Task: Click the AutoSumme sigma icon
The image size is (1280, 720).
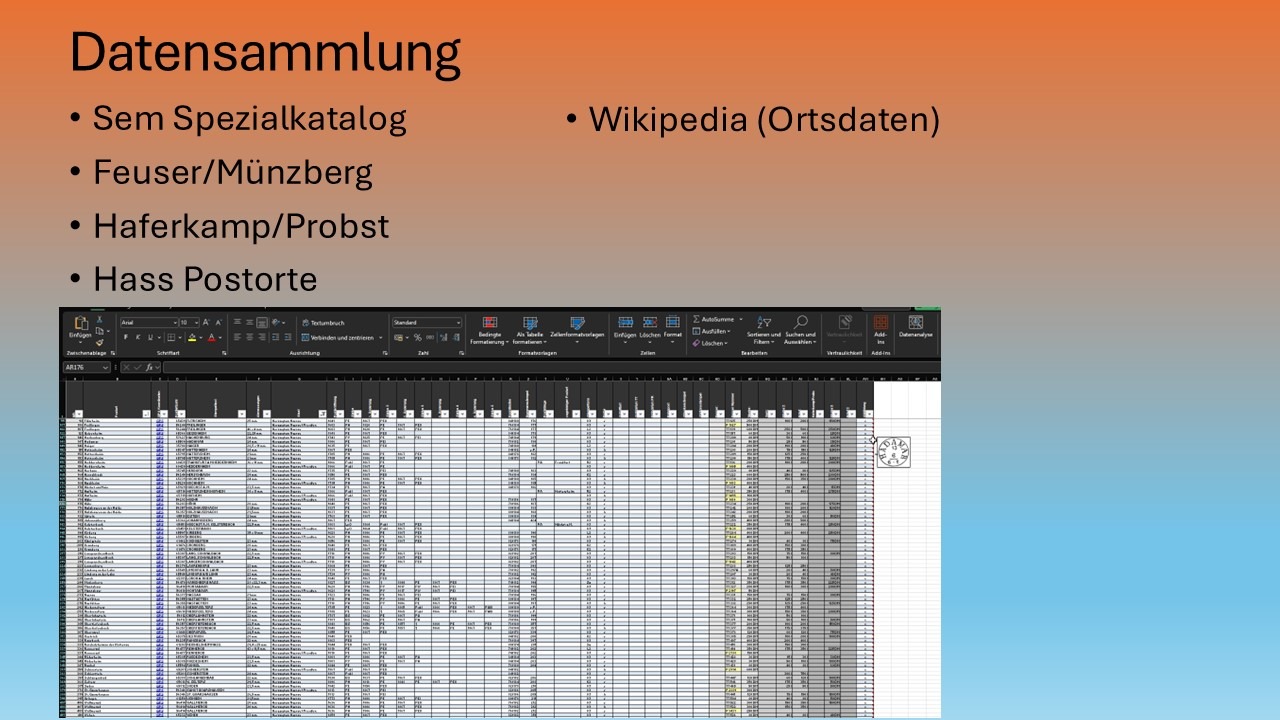Action: coord(697,319)
